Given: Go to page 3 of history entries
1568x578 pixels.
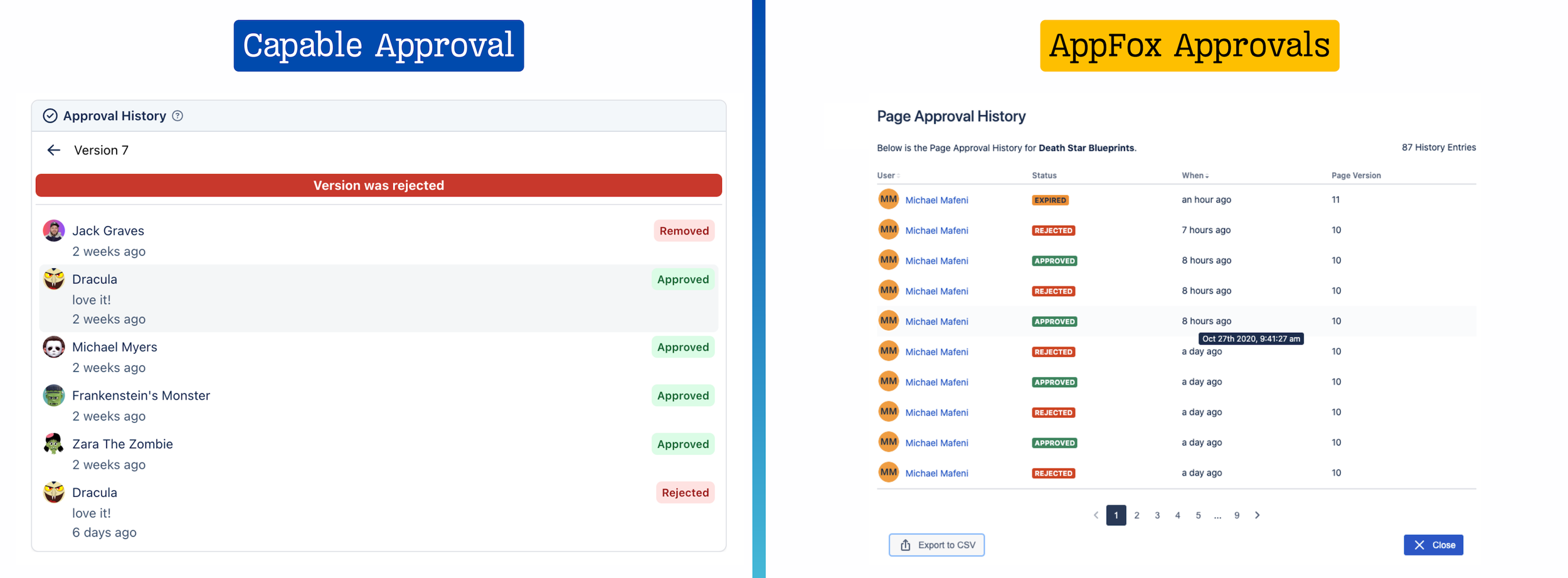Looking at the screenshot, I should coord(1157,515).
